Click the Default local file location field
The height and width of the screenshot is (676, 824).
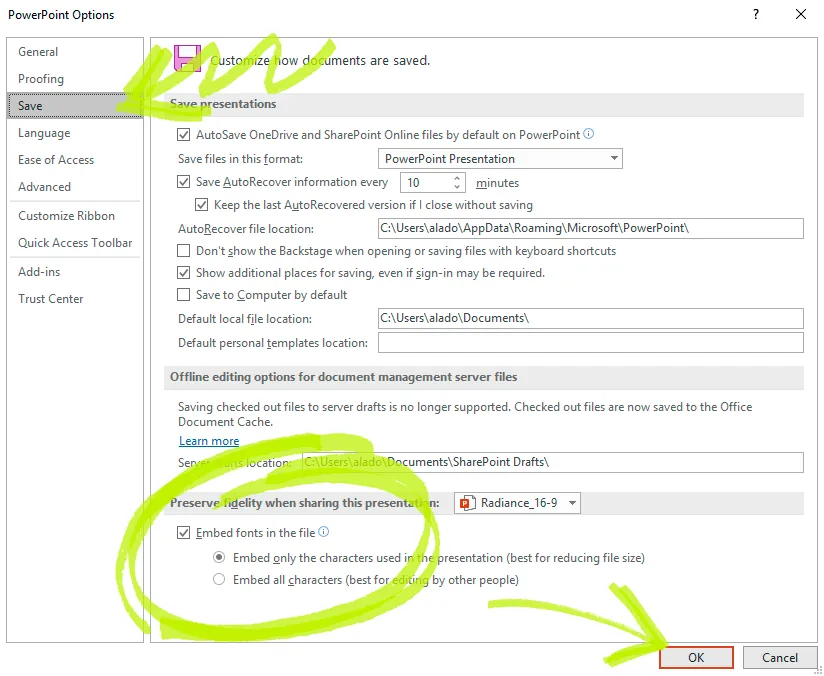(x=591, y=319)
